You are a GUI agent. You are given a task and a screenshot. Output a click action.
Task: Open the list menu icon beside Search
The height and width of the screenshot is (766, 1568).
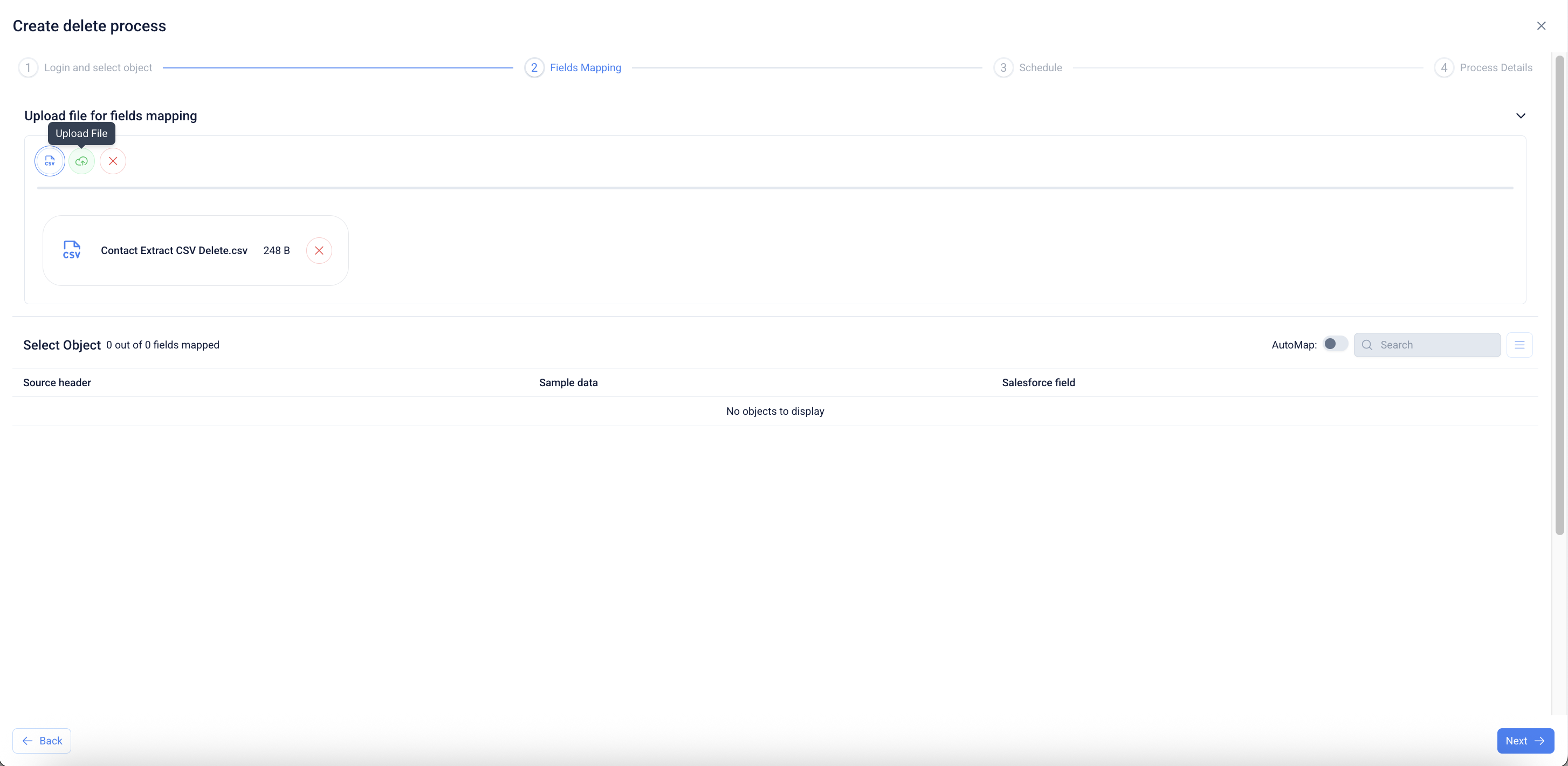click(1519, 345)
